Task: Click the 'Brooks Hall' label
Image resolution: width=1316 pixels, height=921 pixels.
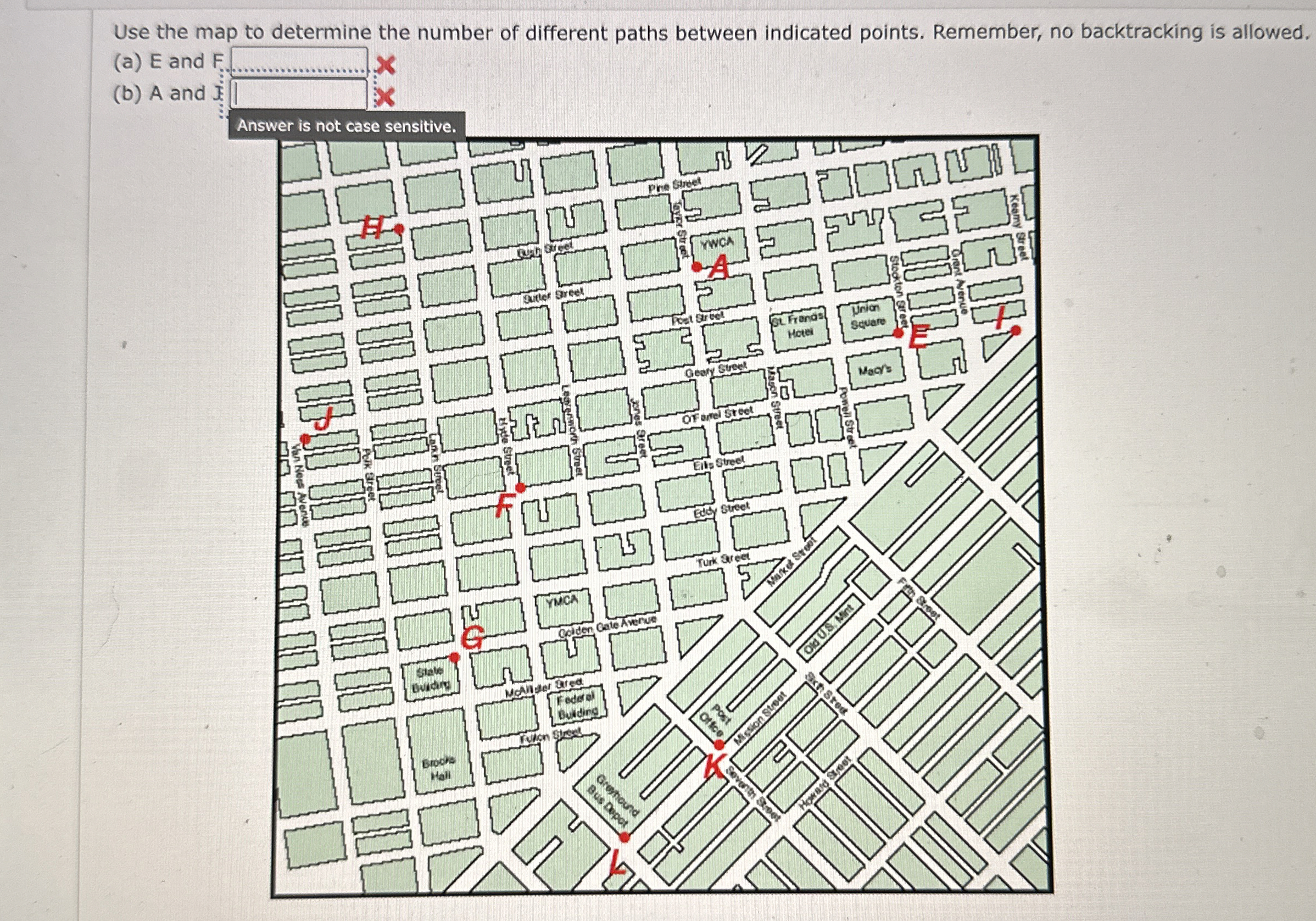Action: pos(438,769)
